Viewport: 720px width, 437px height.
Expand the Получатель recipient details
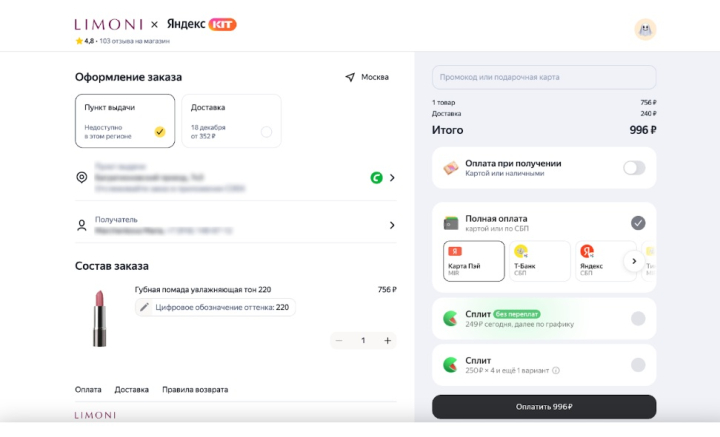click(391, 225)
